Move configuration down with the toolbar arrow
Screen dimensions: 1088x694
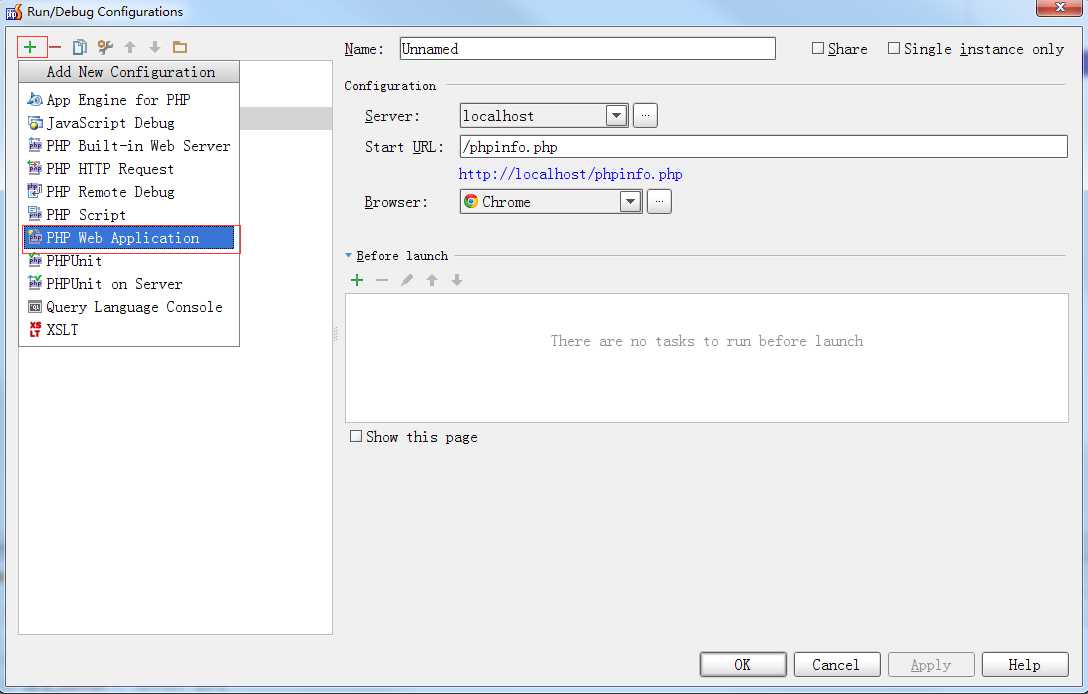pyautogui.click(x=155, y=47)
